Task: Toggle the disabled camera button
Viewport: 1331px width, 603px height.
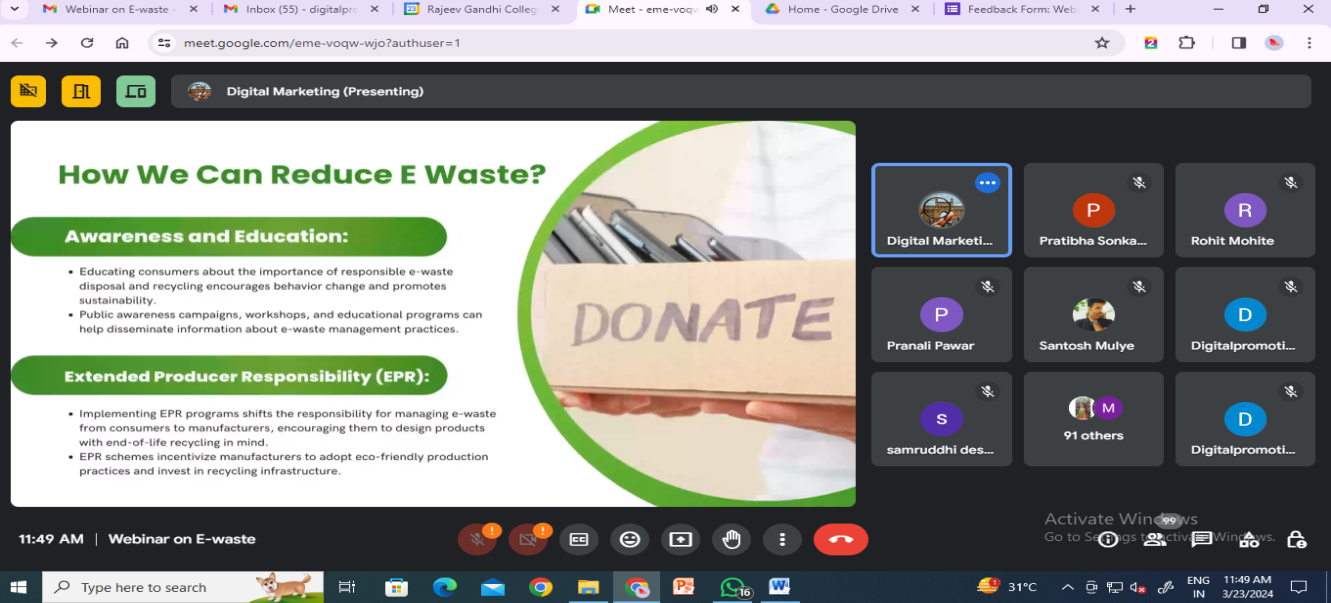Action: [527, 540]
